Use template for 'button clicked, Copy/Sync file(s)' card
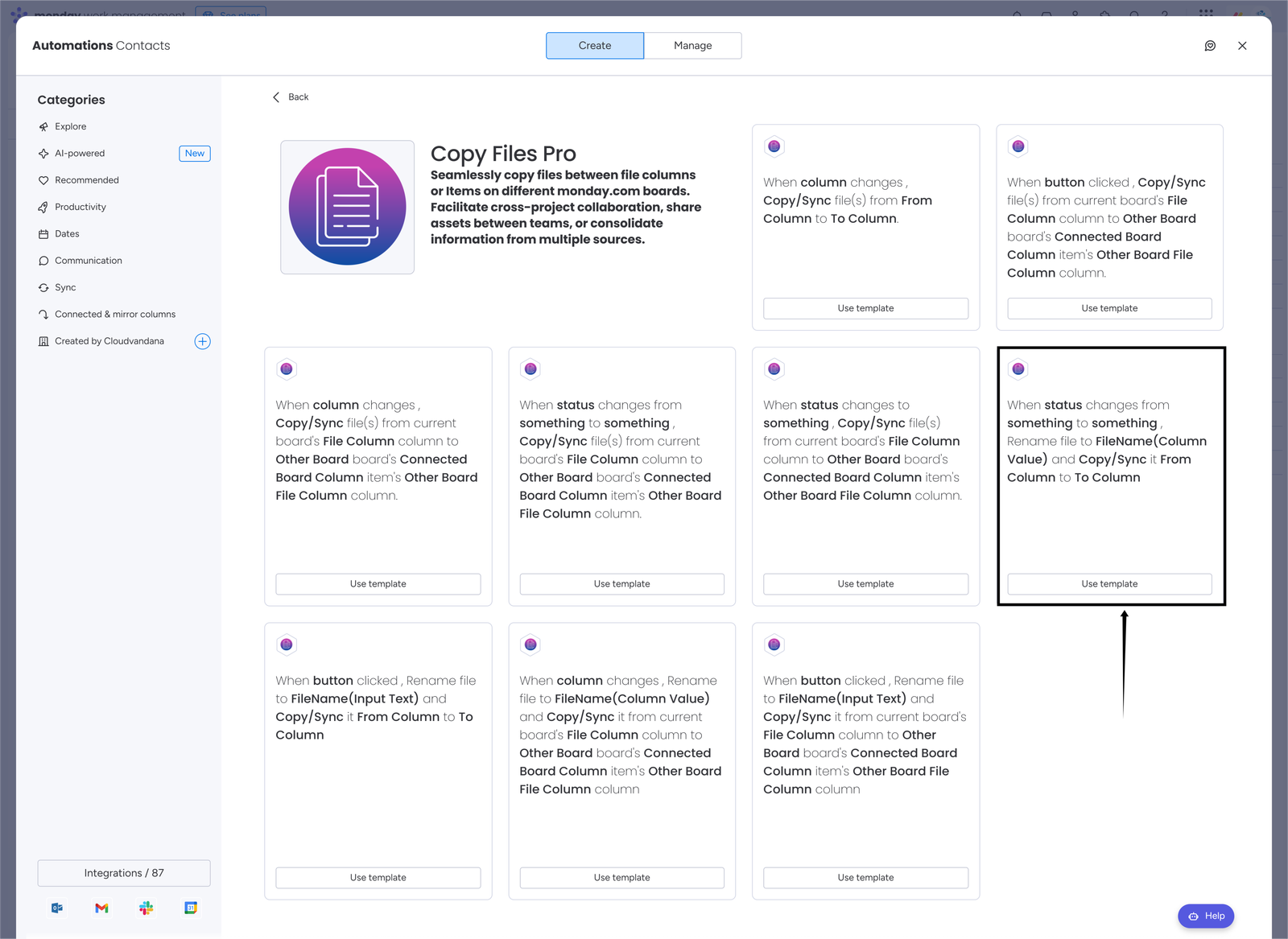 1109,308
